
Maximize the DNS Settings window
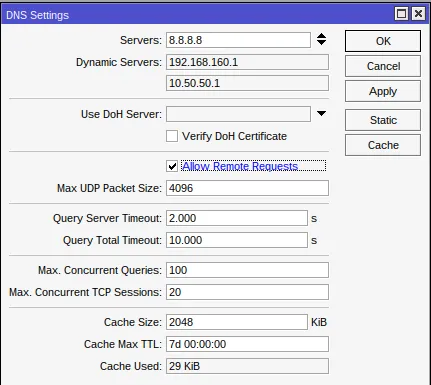[x=401, y=14]
